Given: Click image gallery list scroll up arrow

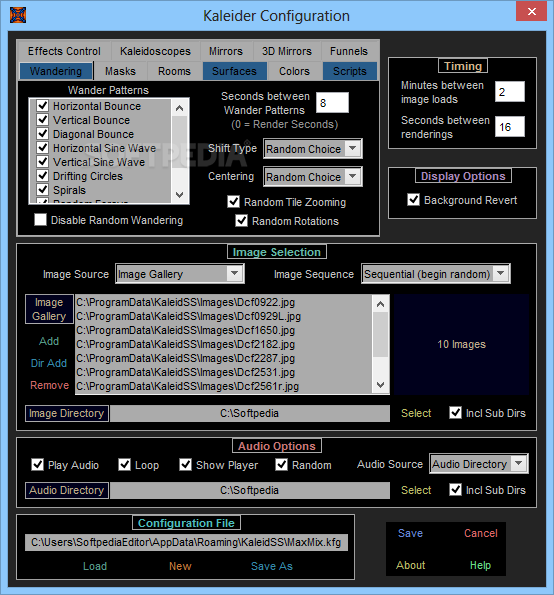Looking at the screenshot, I should click(x=381, y=304).
